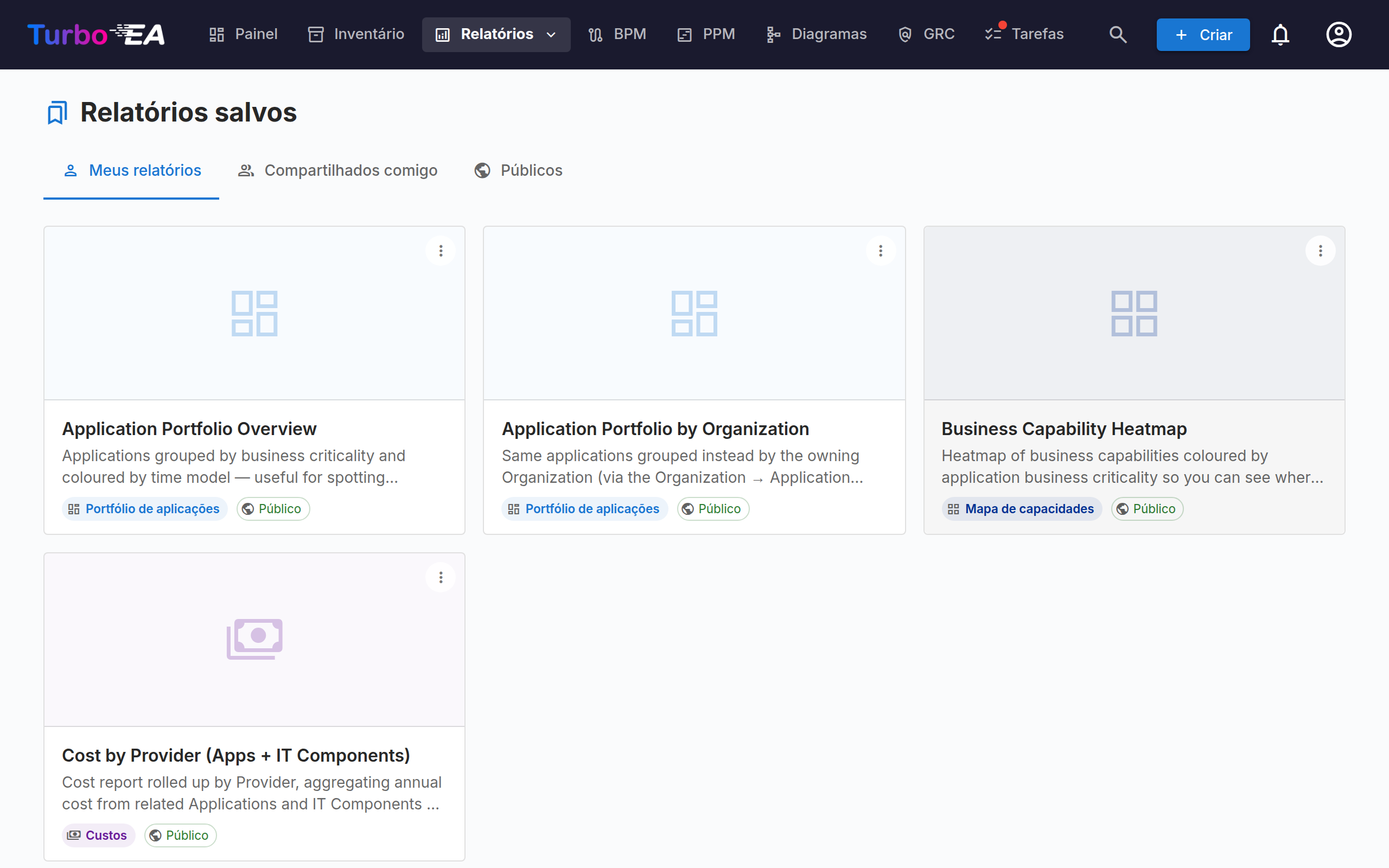The image size is (1389, 868).
Task: Click the Criar button
Action: (x=1203, y=34)
